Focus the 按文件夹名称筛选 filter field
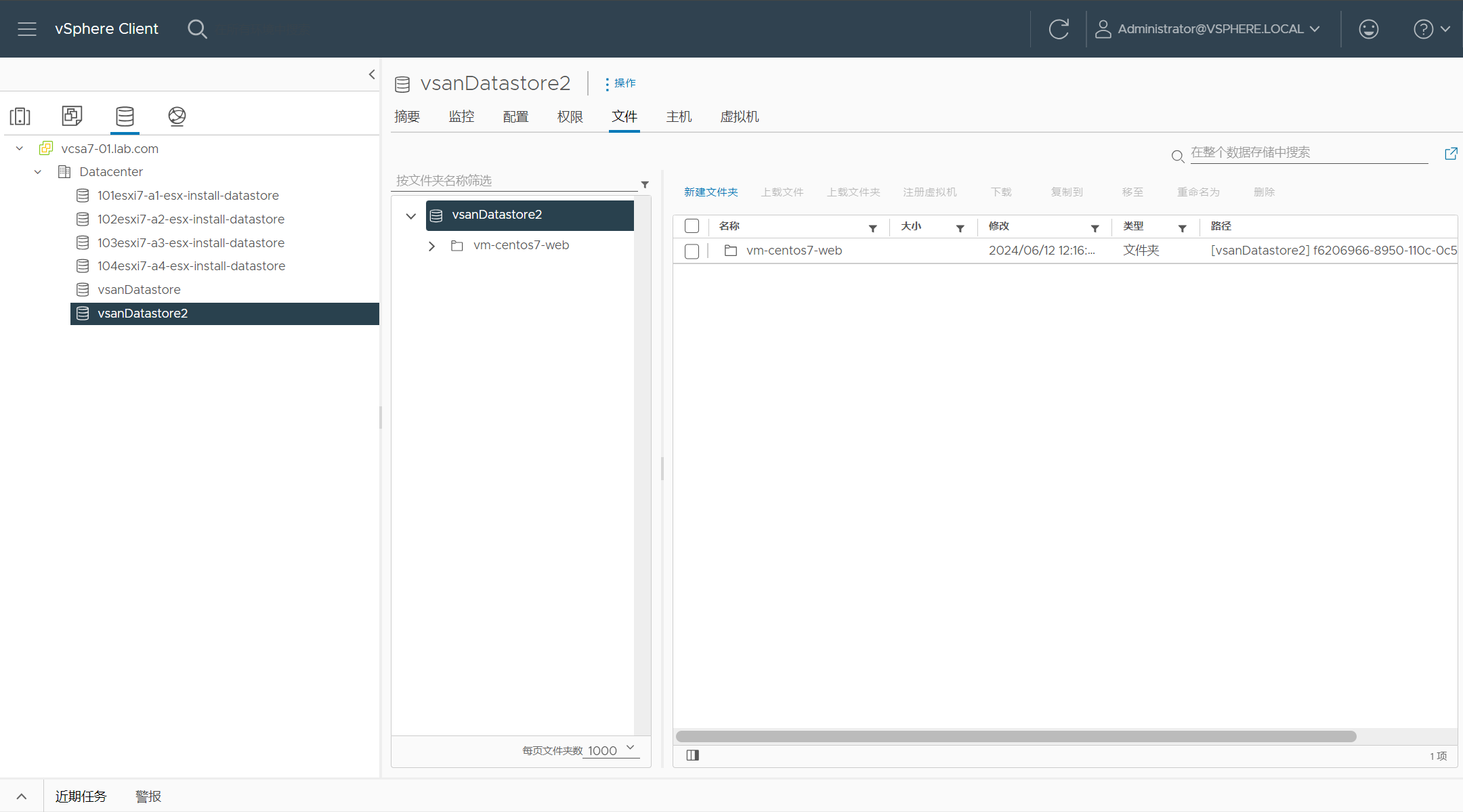Viewport: 1463px width, 812px height. [x=516, y=181]
